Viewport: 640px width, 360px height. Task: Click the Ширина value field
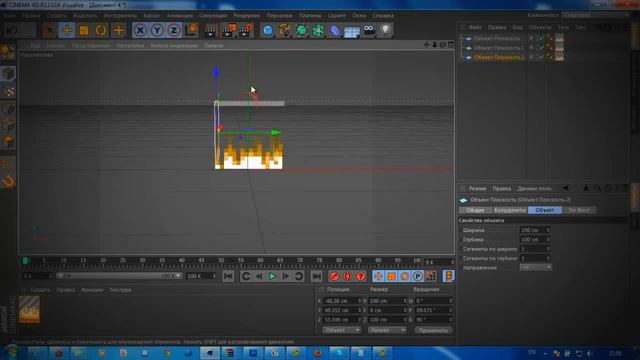pyautogui.click(x=534, y=230)
